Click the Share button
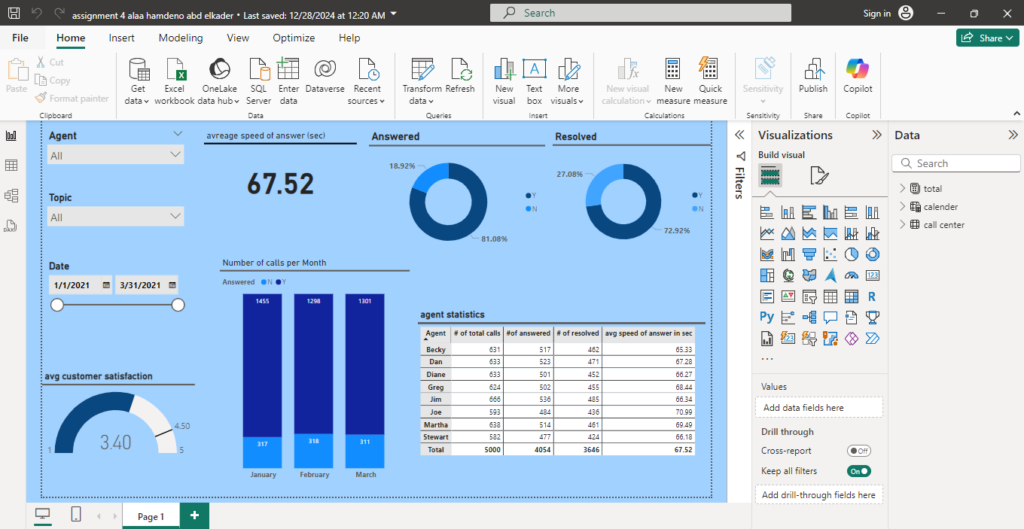Screen dimensions: 1024x529 click(x=987, y=38)
